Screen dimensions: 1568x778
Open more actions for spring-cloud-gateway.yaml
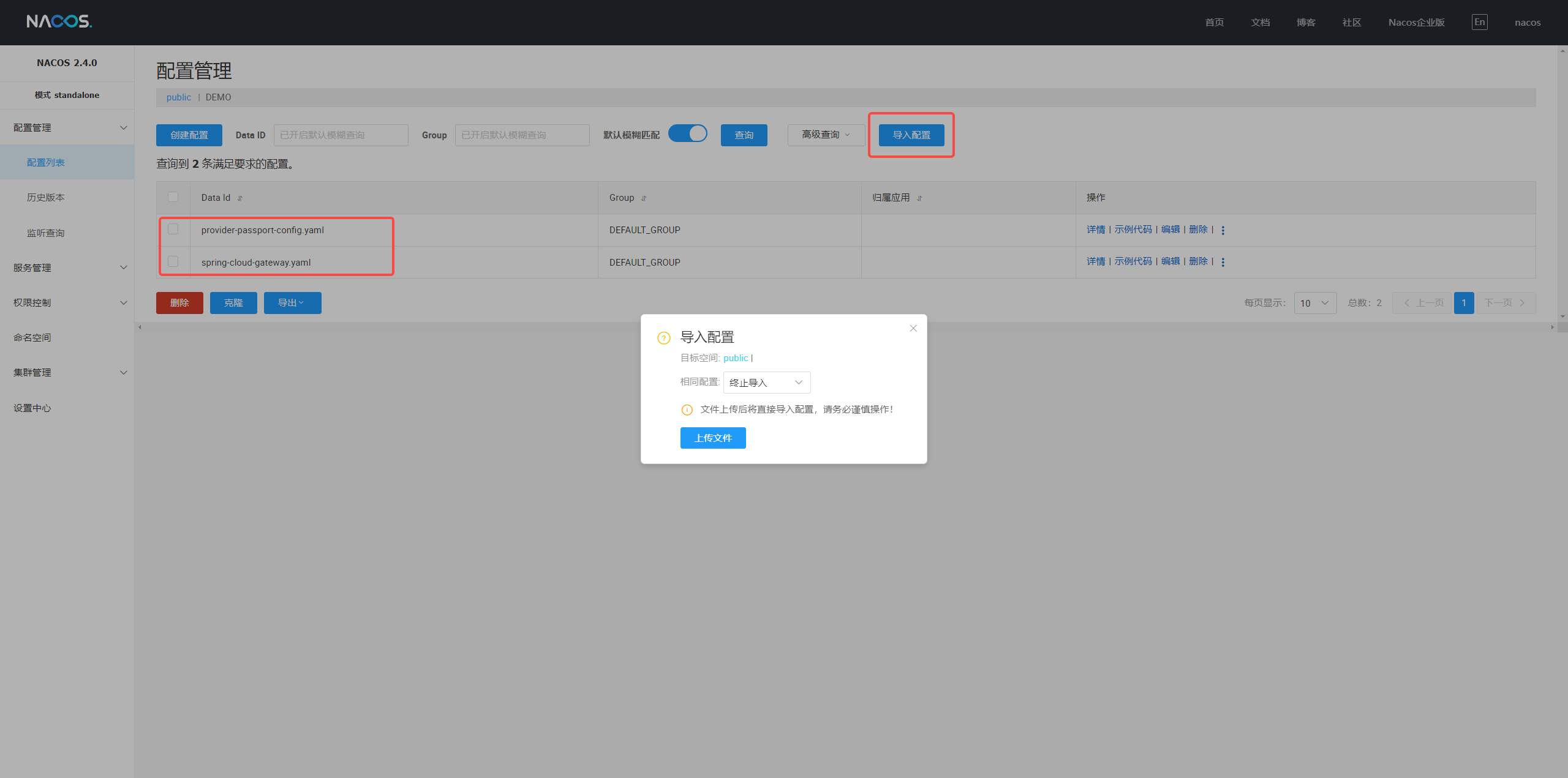1223,262
